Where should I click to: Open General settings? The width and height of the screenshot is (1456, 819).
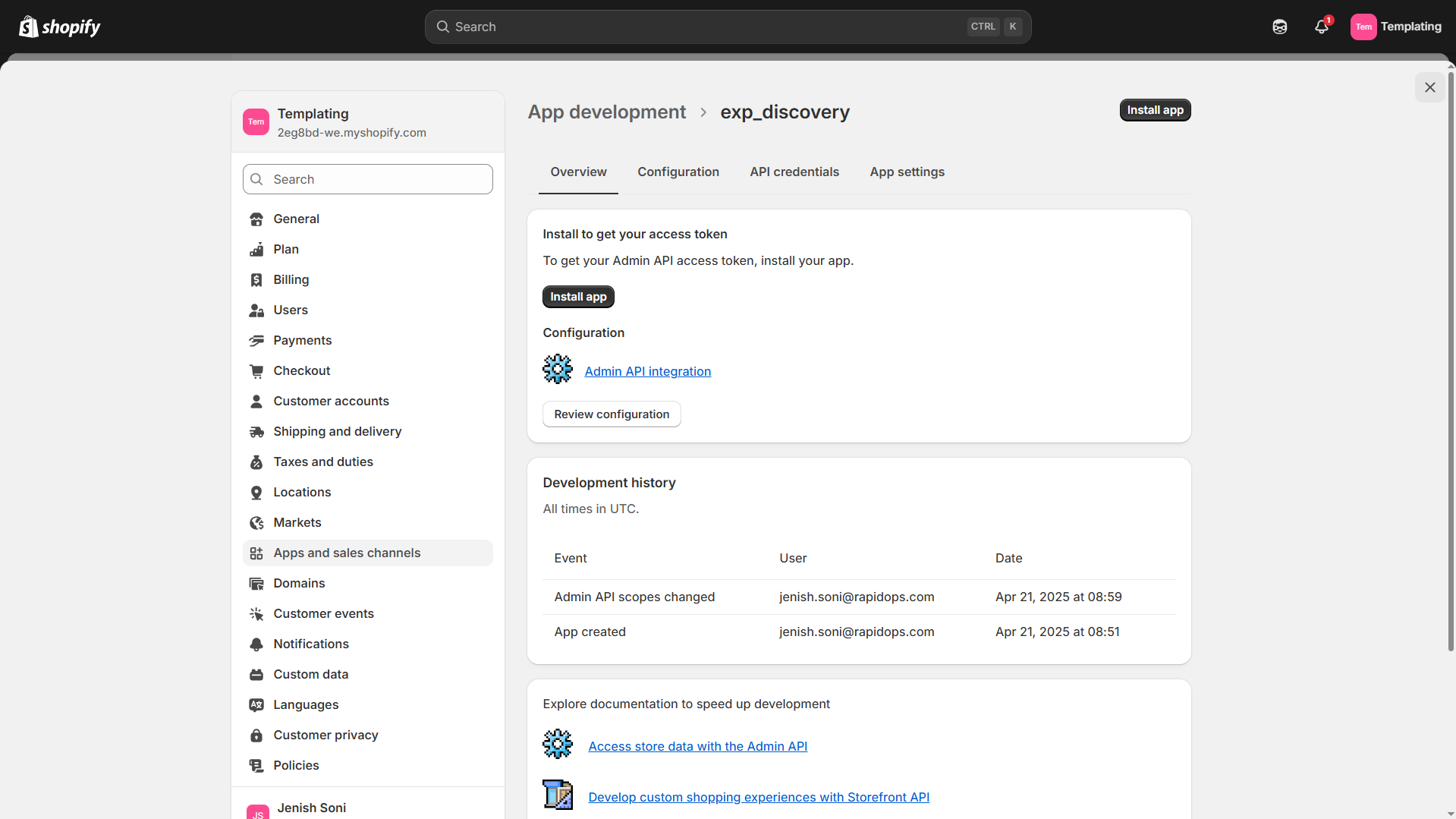click(x=367, y=219)
